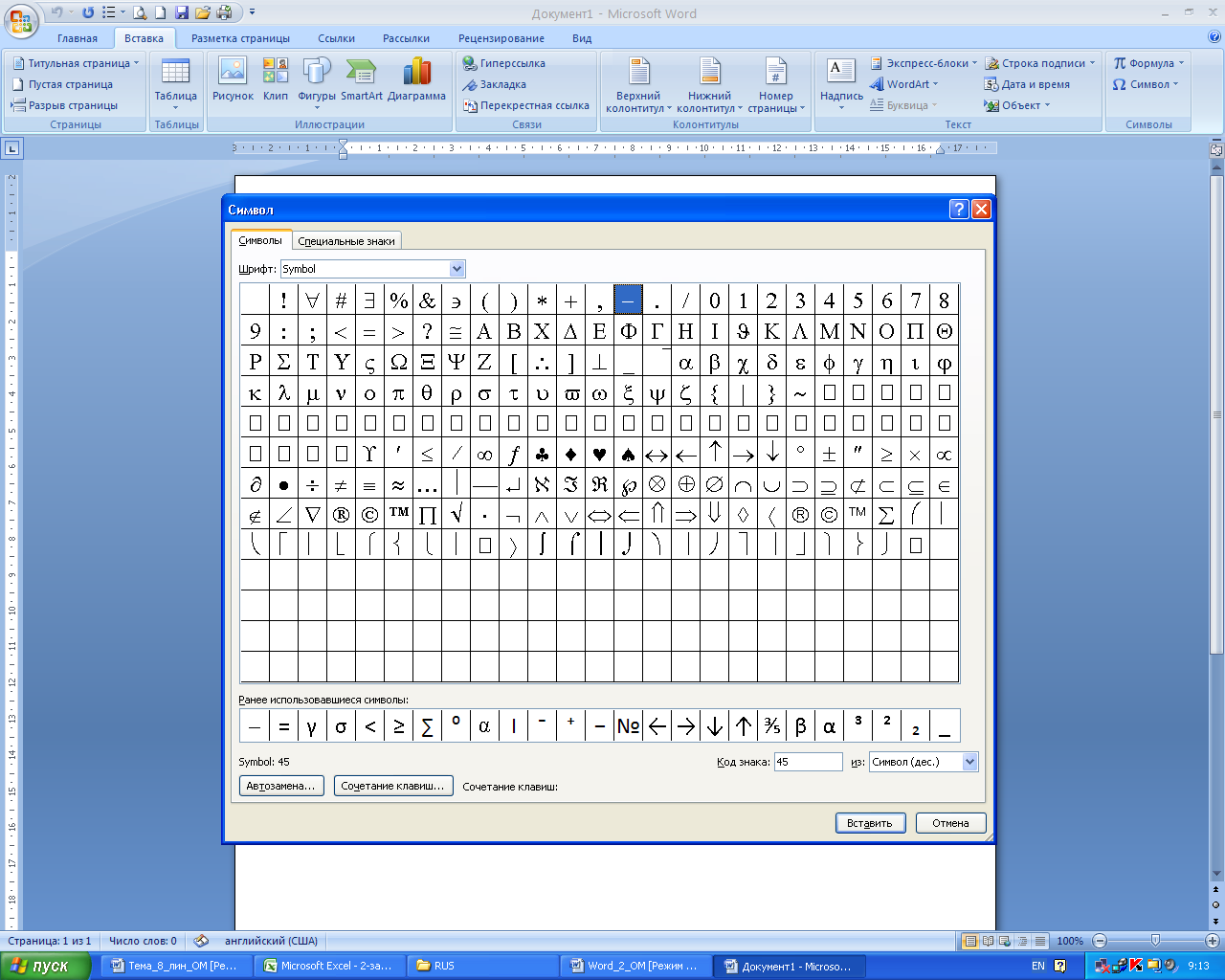Click Разрыв страницы page break button
Screen dimensions: 1225x980
coord(64,105)
